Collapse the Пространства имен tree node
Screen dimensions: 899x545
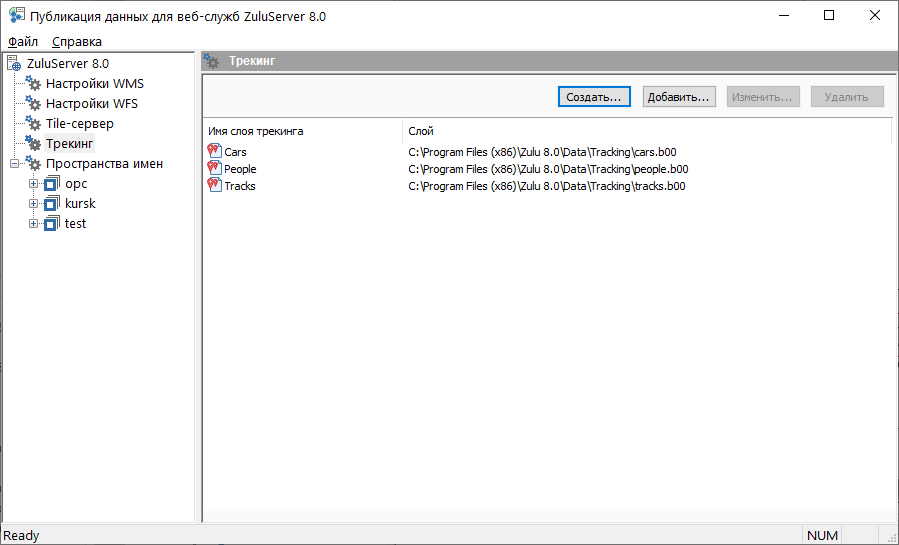coord(14,164)
